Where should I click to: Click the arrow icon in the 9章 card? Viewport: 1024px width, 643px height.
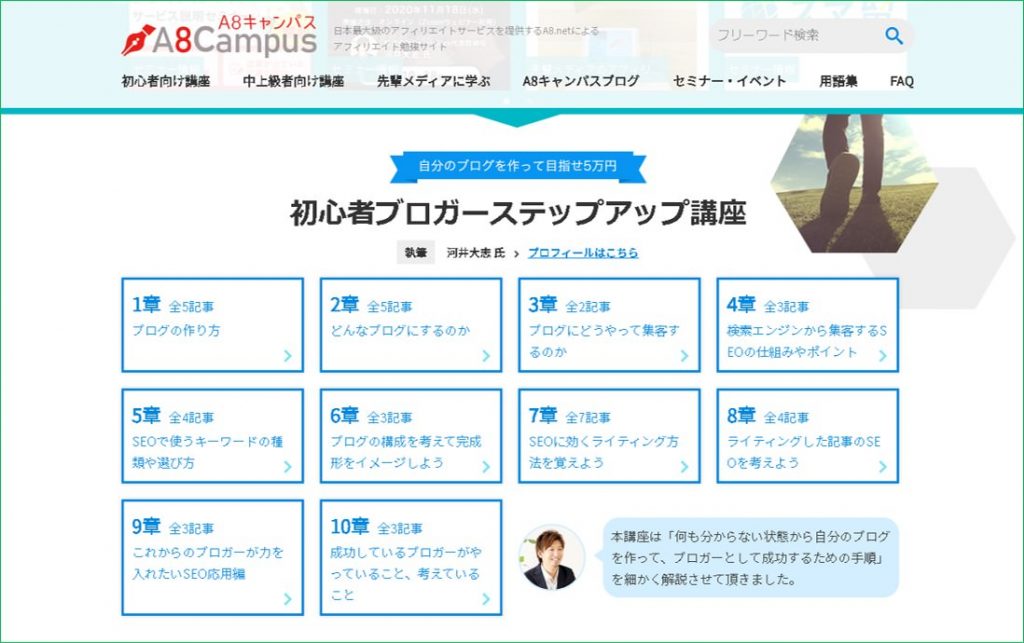[x=287, y=599]
